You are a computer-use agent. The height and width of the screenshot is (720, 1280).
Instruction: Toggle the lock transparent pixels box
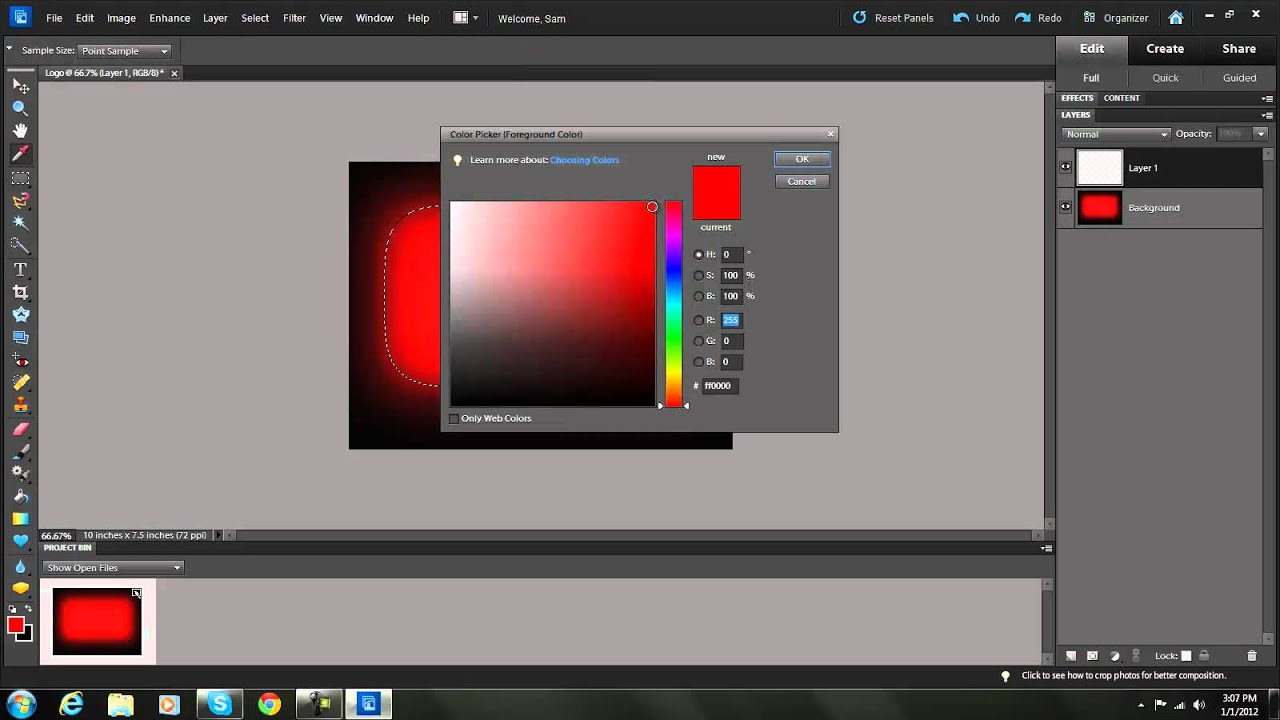pos(1186,656)
